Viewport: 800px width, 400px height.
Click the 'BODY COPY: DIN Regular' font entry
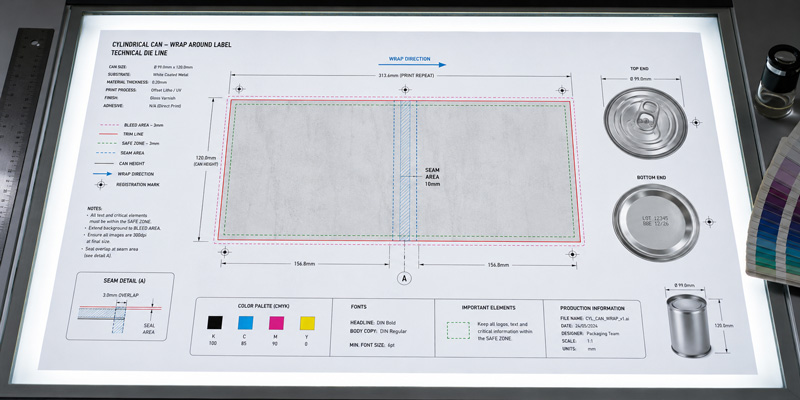coord(379,331)
